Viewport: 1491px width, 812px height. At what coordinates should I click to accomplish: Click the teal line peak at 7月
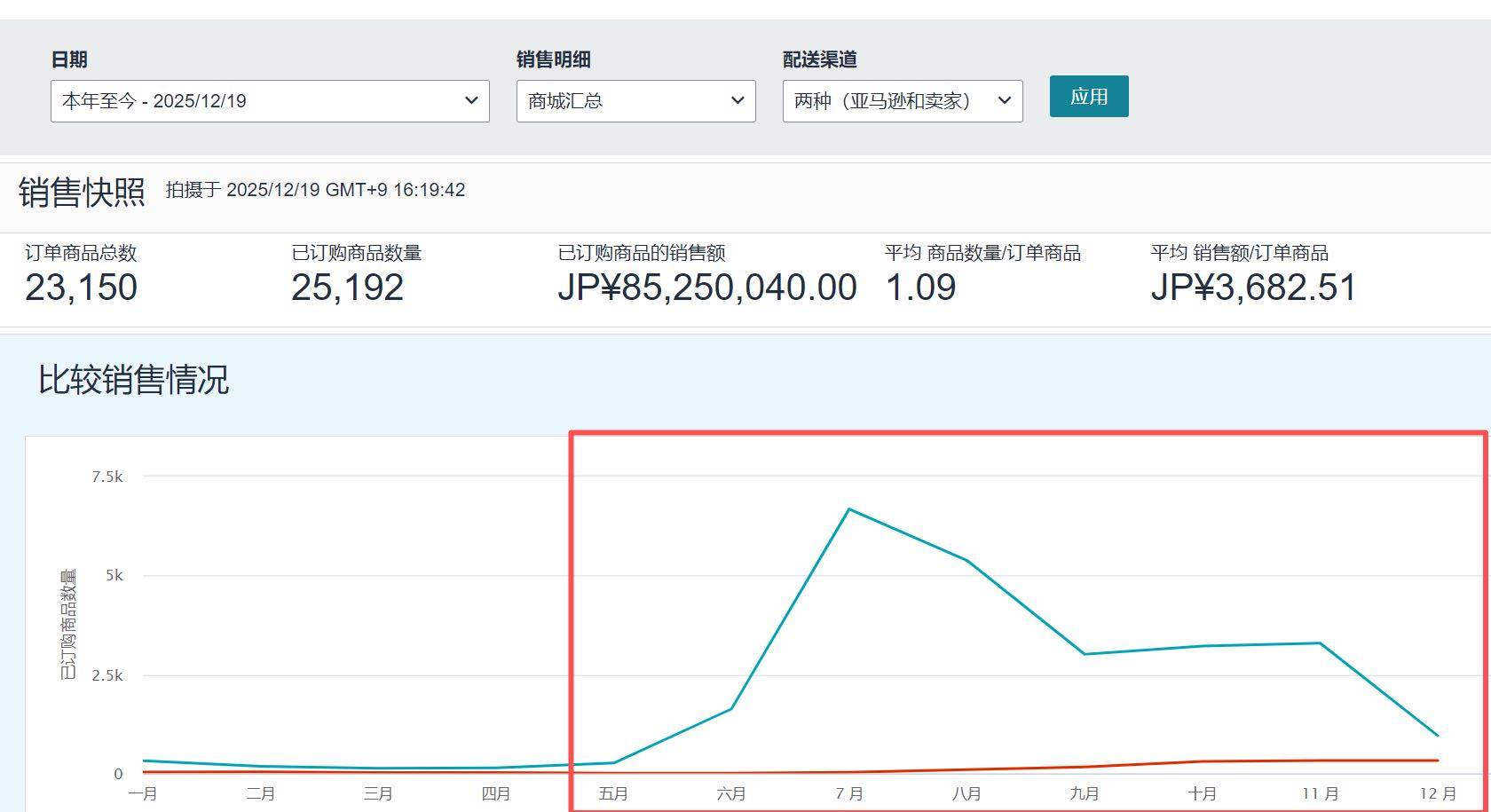(x=849, y=509)
